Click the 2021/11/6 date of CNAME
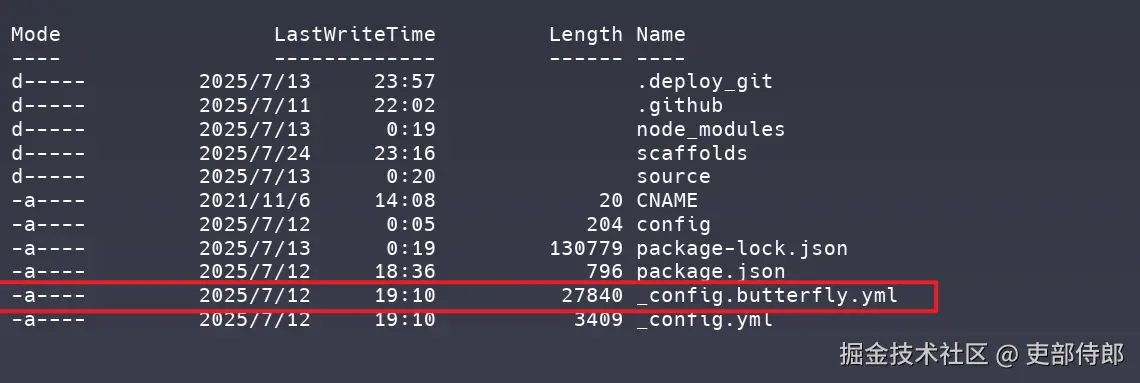This screenshot has width=1140, height=383. pos(254,201)
